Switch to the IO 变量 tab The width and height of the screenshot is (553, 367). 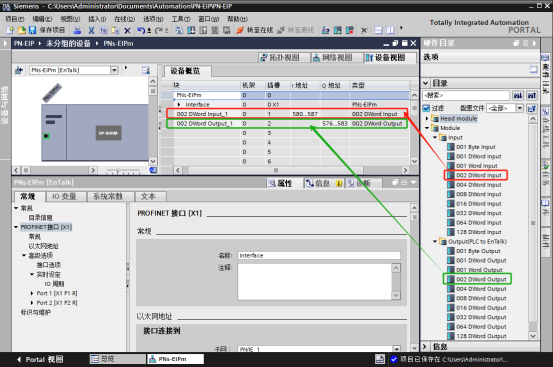(65, 196)
